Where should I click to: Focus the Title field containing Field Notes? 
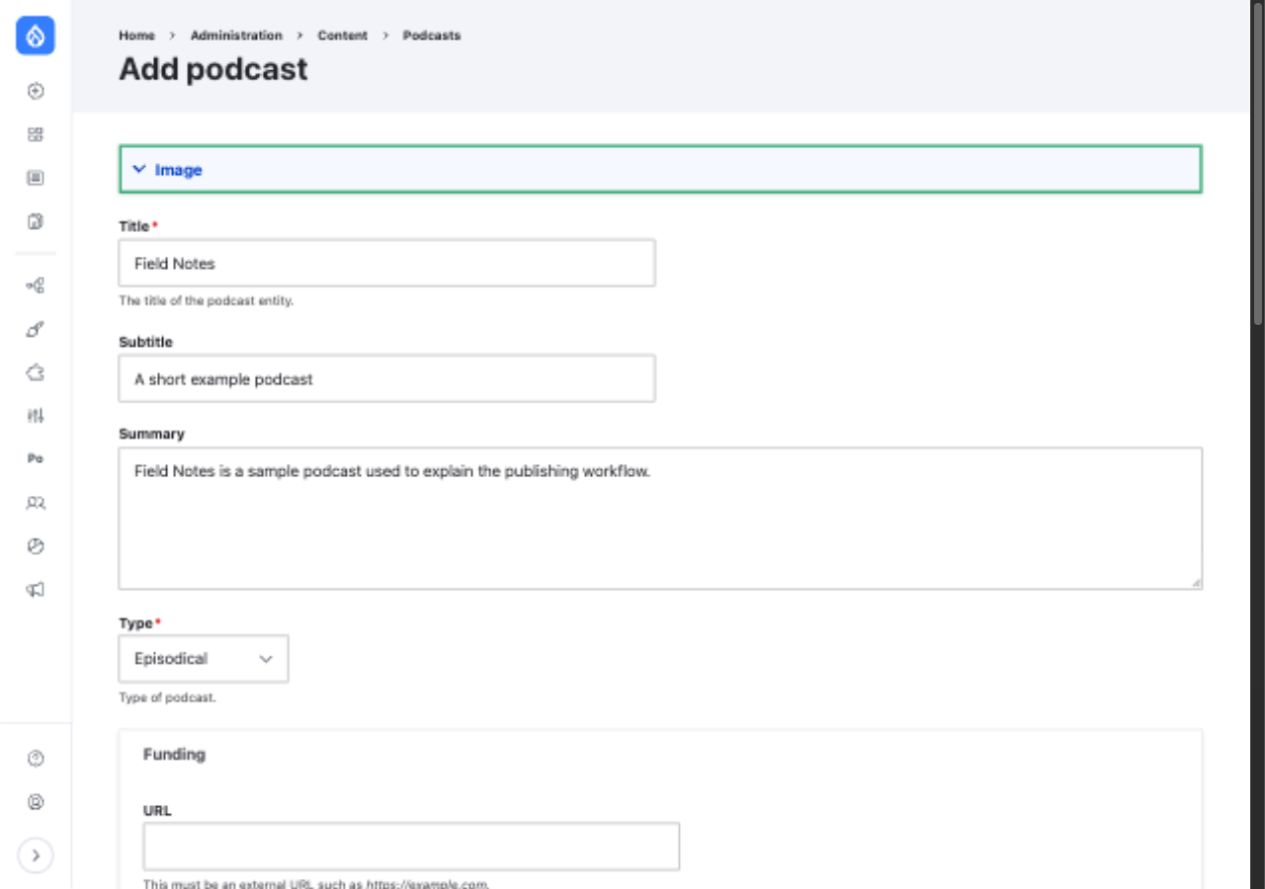[x=387, y=263]
